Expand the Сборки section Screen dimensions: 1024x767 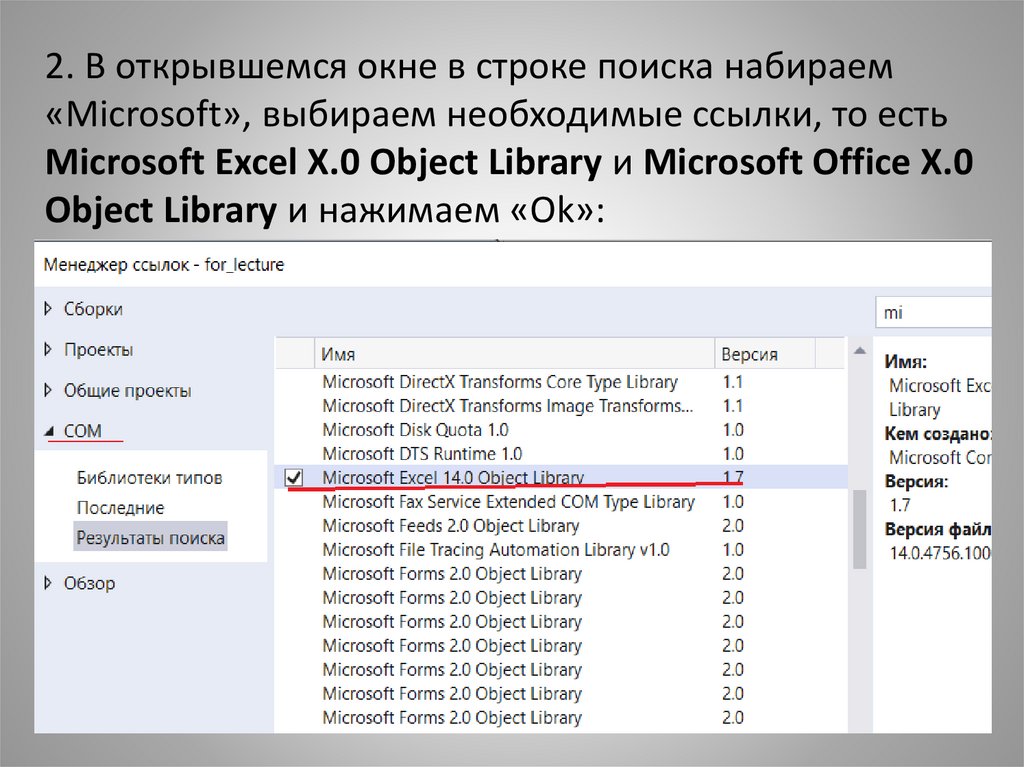click(48, 308)
